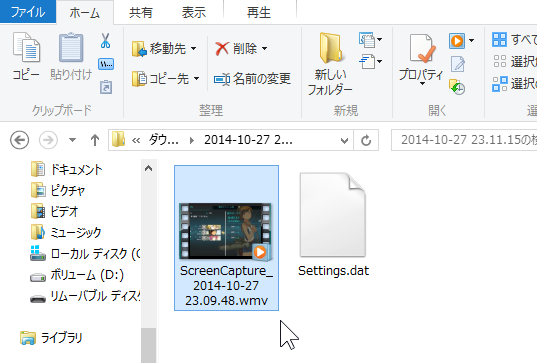Click the History icon in Open group
This screenshot has width=537, height=363.
point(457,87)
